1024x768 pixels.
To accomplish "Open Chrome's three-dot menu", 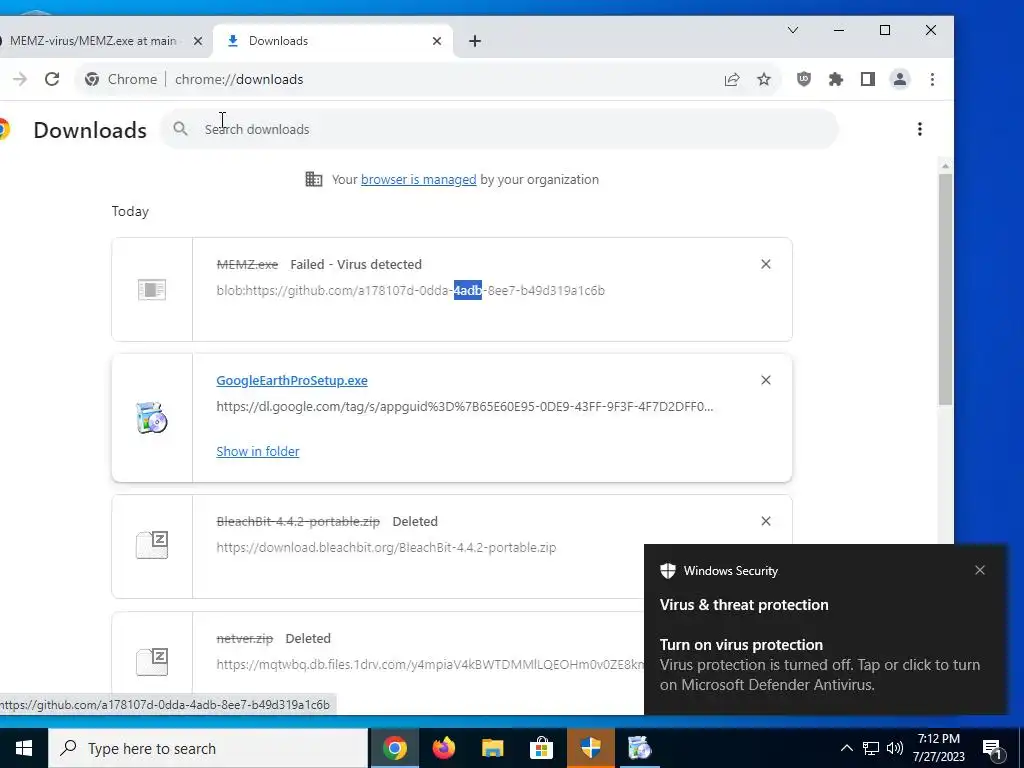I will pos(932,79).
